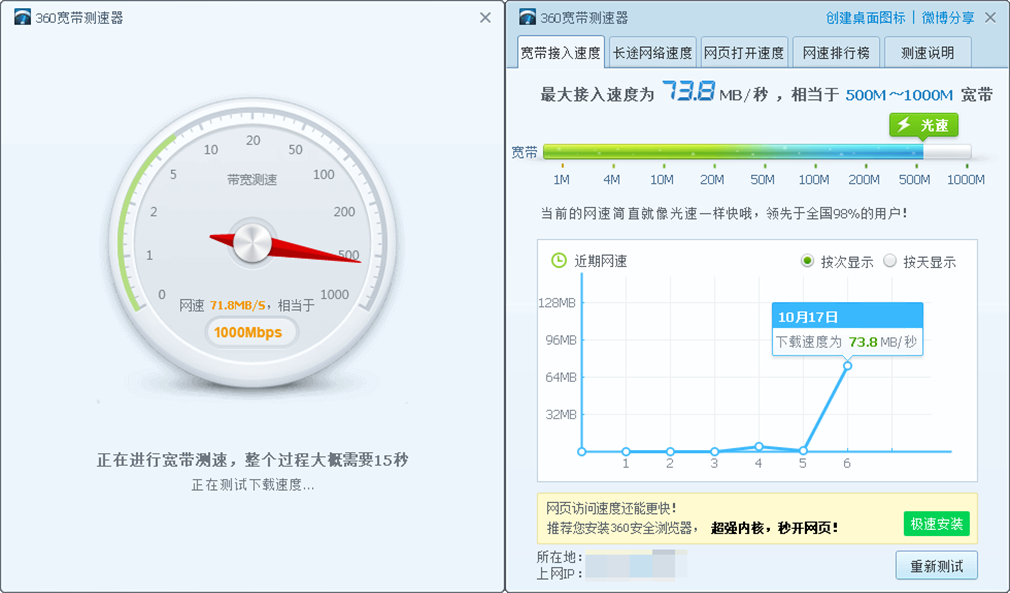Click the silver hub of the speed gauge

(252, 243)
